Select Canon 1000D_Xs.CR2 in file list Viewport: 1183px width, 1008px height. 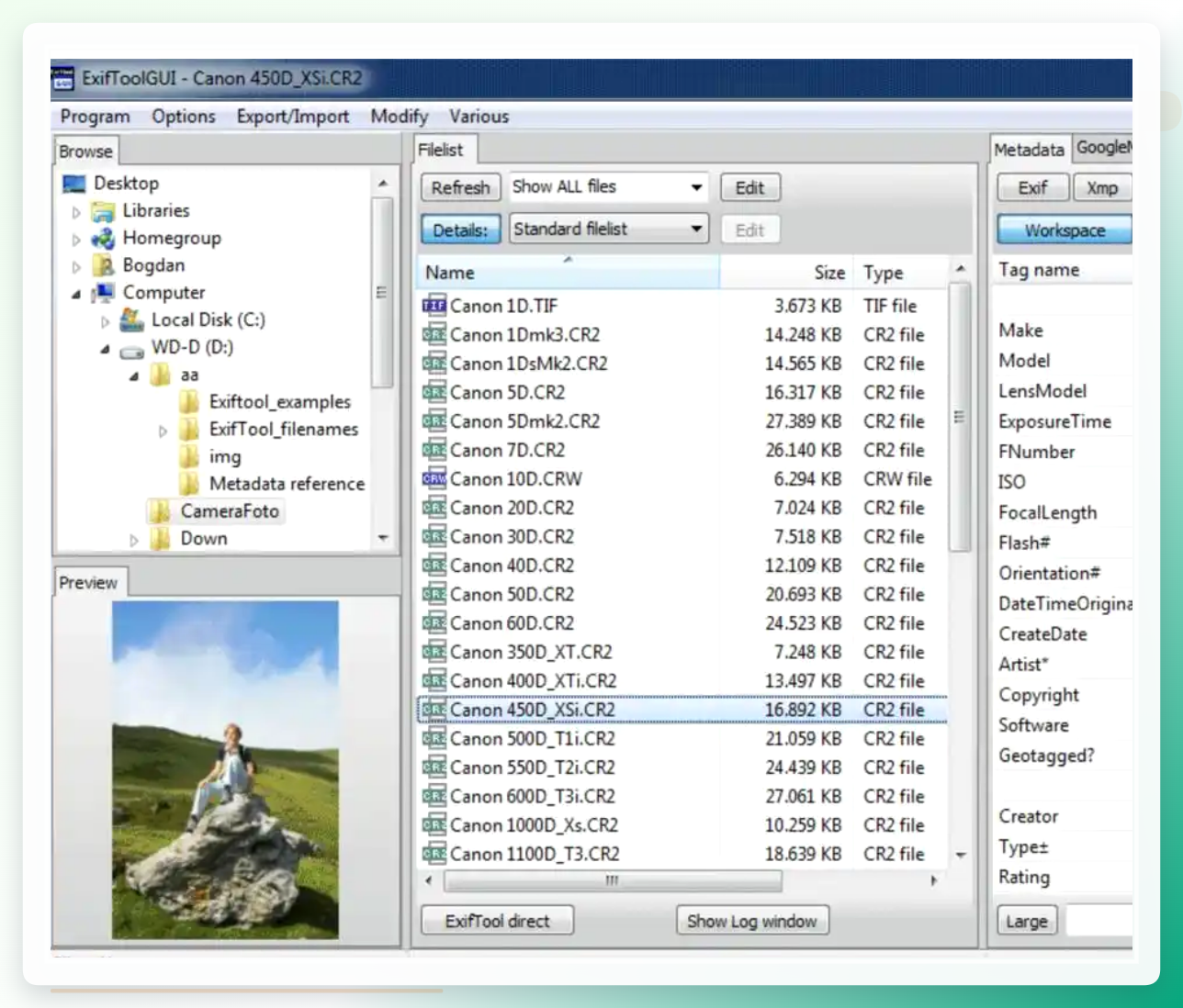click(682, 824)
